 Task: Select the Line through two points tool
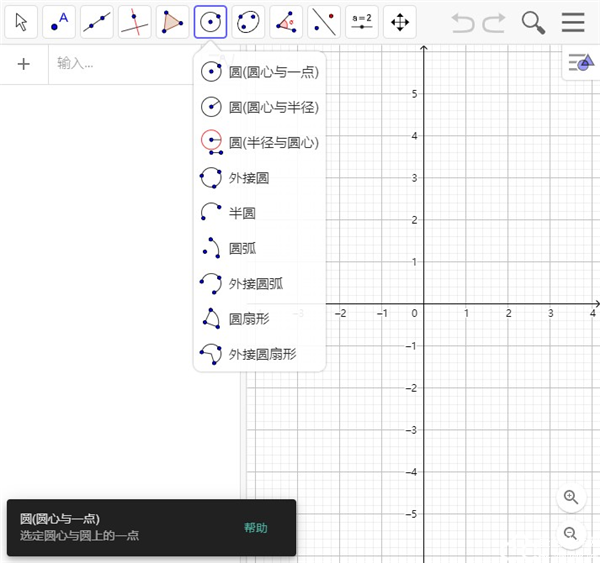(x=97, y=21)
